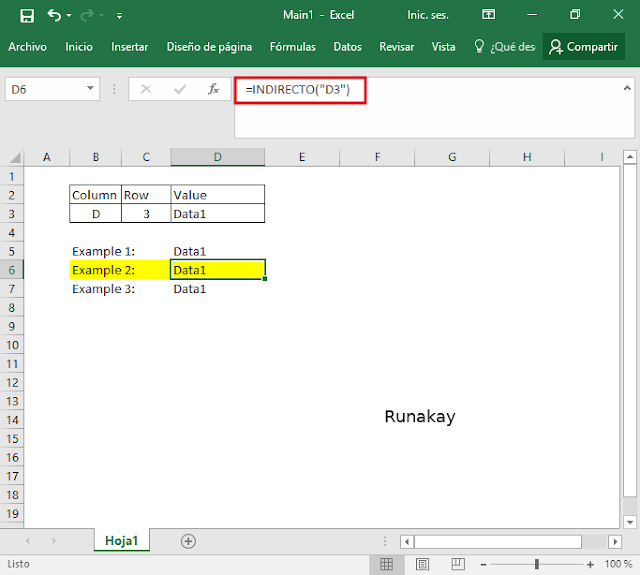640x575 pixels.
Task: Switch to the Vista tab
Action: pyautogui.click(x=443, y=47)
